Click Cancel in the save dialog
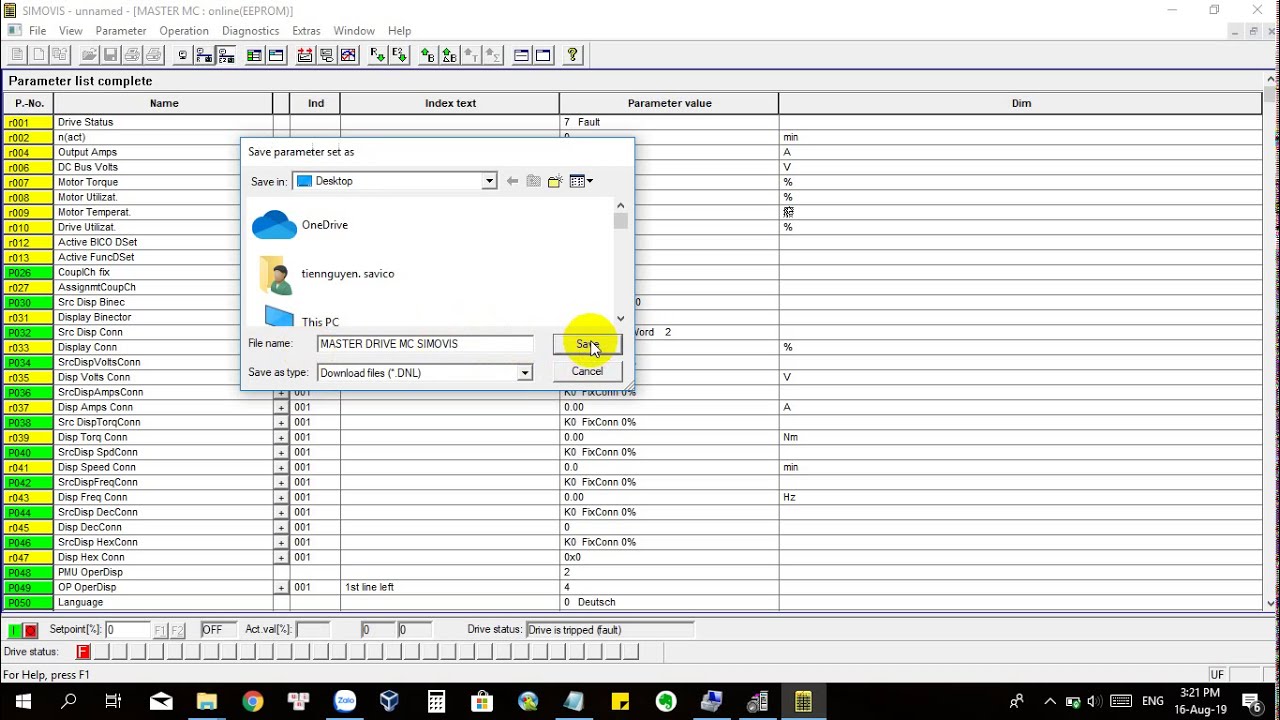1280x720 pixels. coord(587,371)
